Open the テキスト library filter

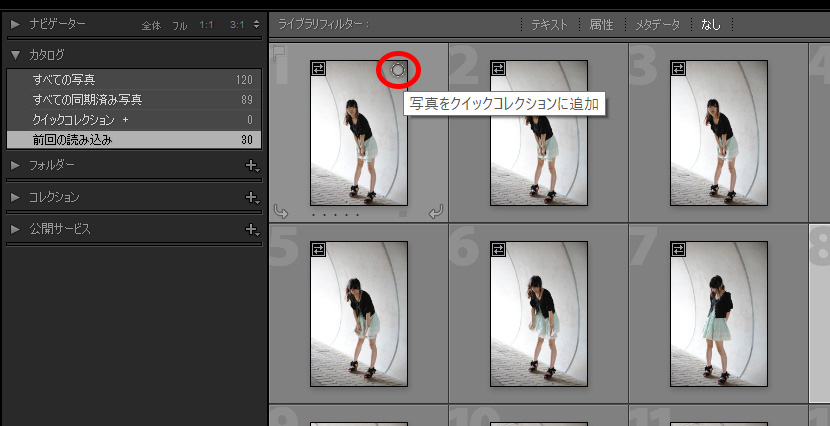point(549,24)
